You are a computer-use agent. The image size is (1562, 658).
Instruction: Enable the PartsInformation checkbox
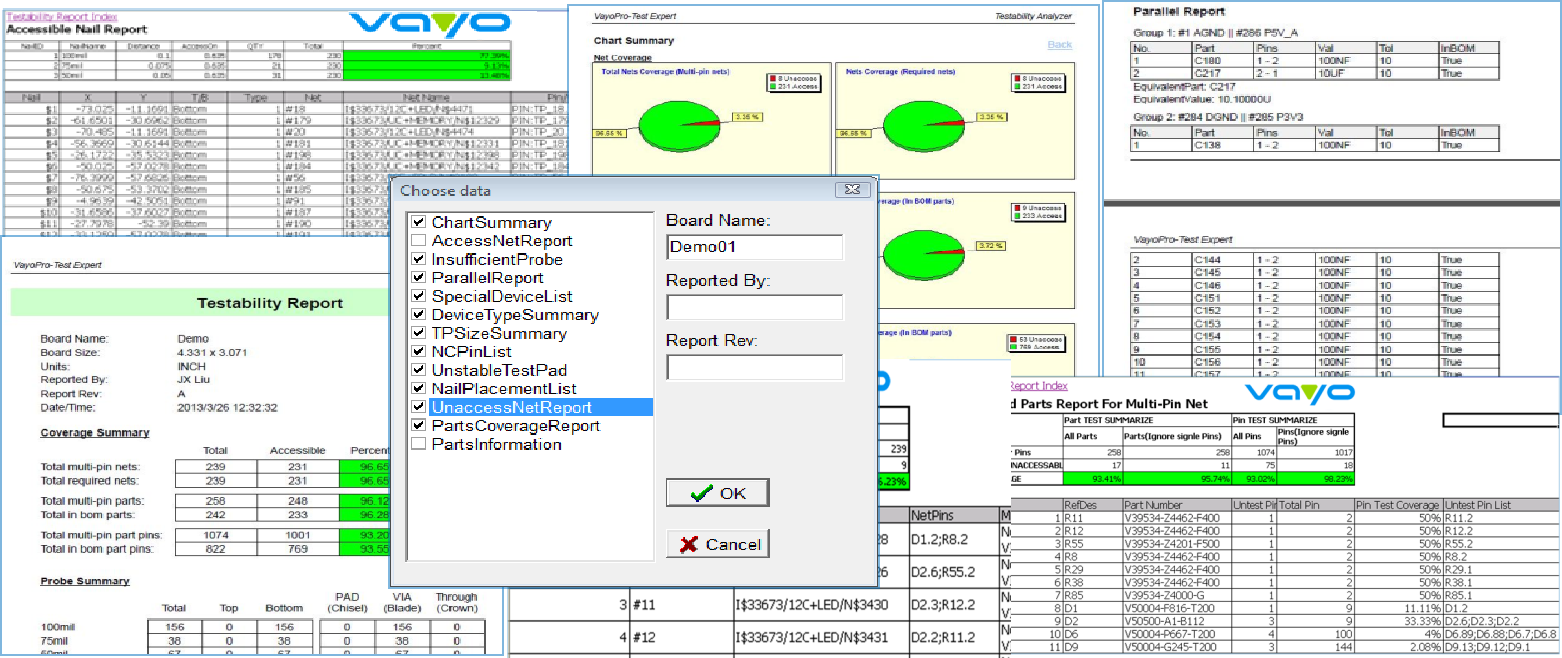(x=419, y=444)
